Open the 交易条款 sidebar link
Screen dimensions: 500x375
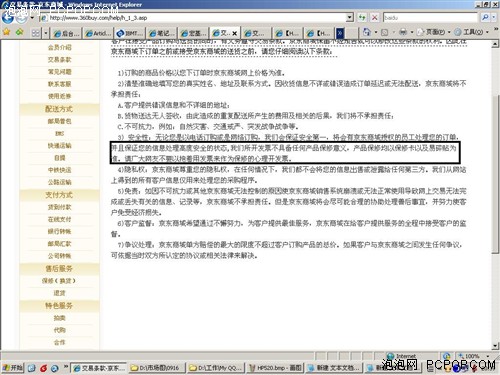tap(59, 60)
